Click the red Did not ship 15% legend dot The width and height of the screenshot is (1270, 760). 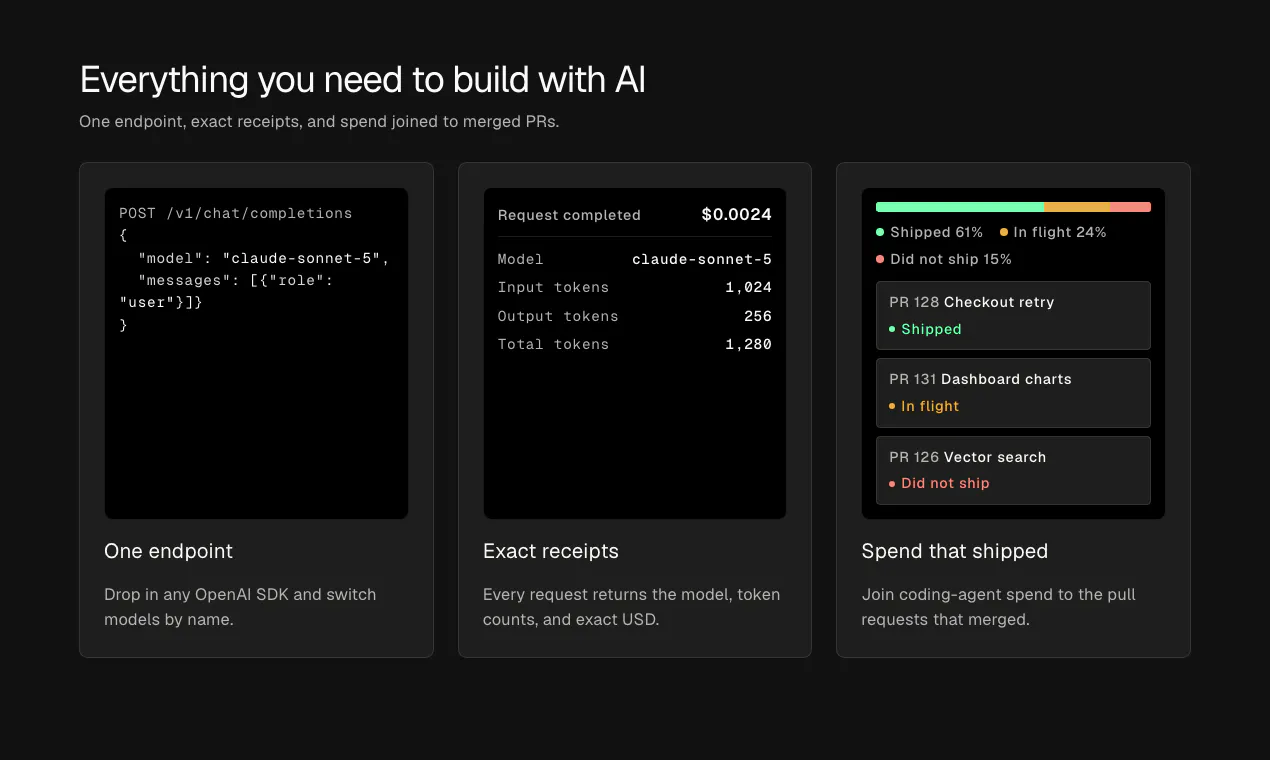pyautogui.click(x=880, y=259)
